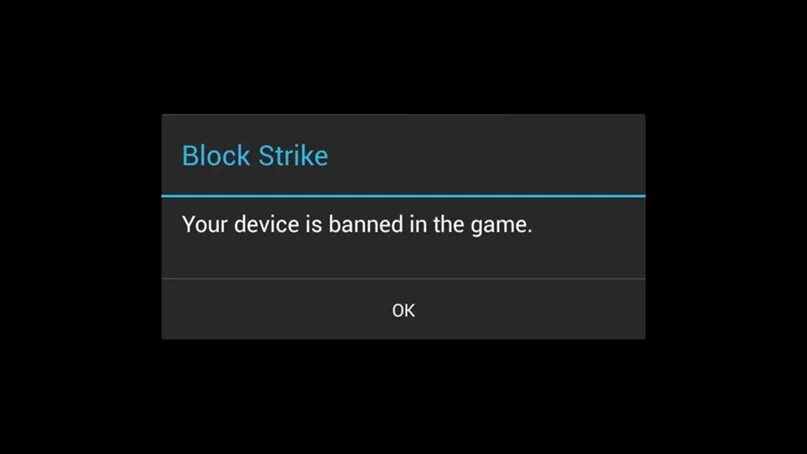
Task: Click the Block Strike dialog title
Action: pyautogui.click(x=255, y=155)
